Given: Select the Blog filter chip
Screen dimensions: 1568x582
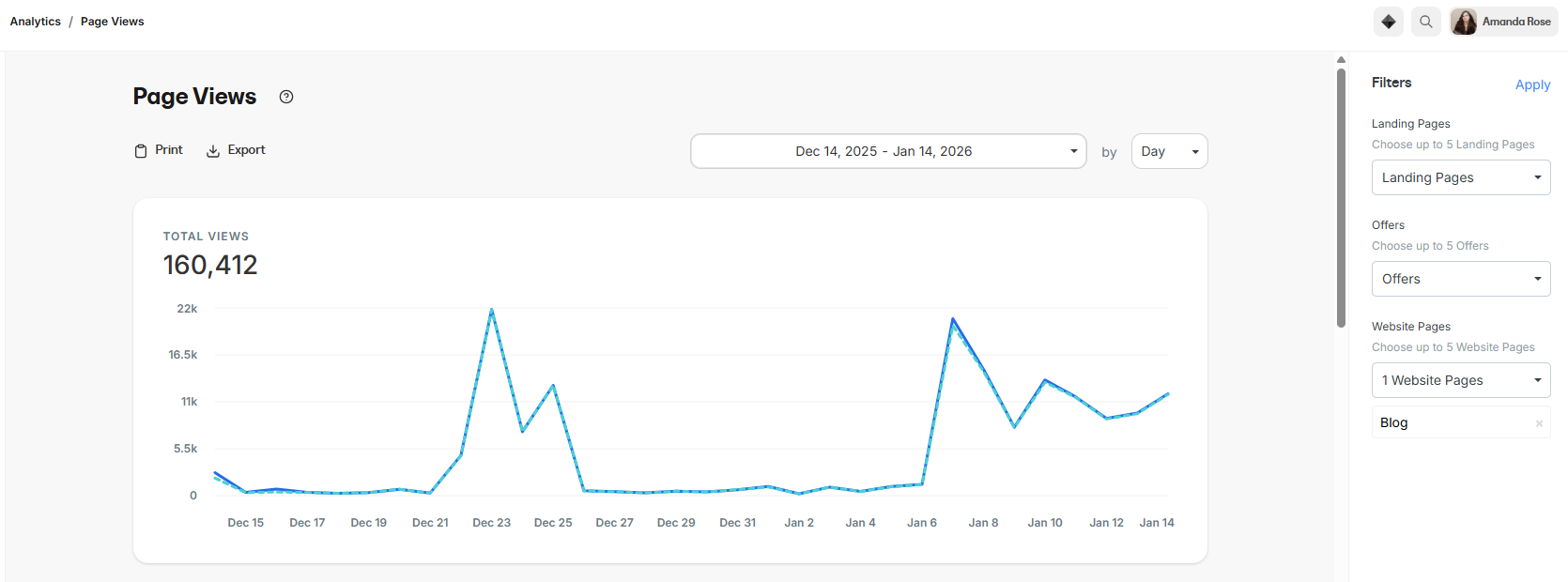Looking at the screenshot, I should (x=1461, y=422).
